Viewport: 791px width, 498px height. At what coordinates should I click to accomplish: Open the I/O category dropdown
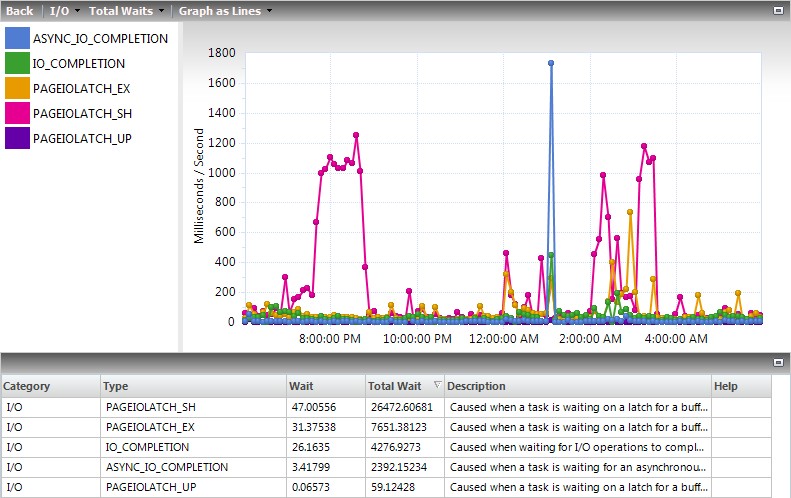pyautogui.click(x=64, y=11)
